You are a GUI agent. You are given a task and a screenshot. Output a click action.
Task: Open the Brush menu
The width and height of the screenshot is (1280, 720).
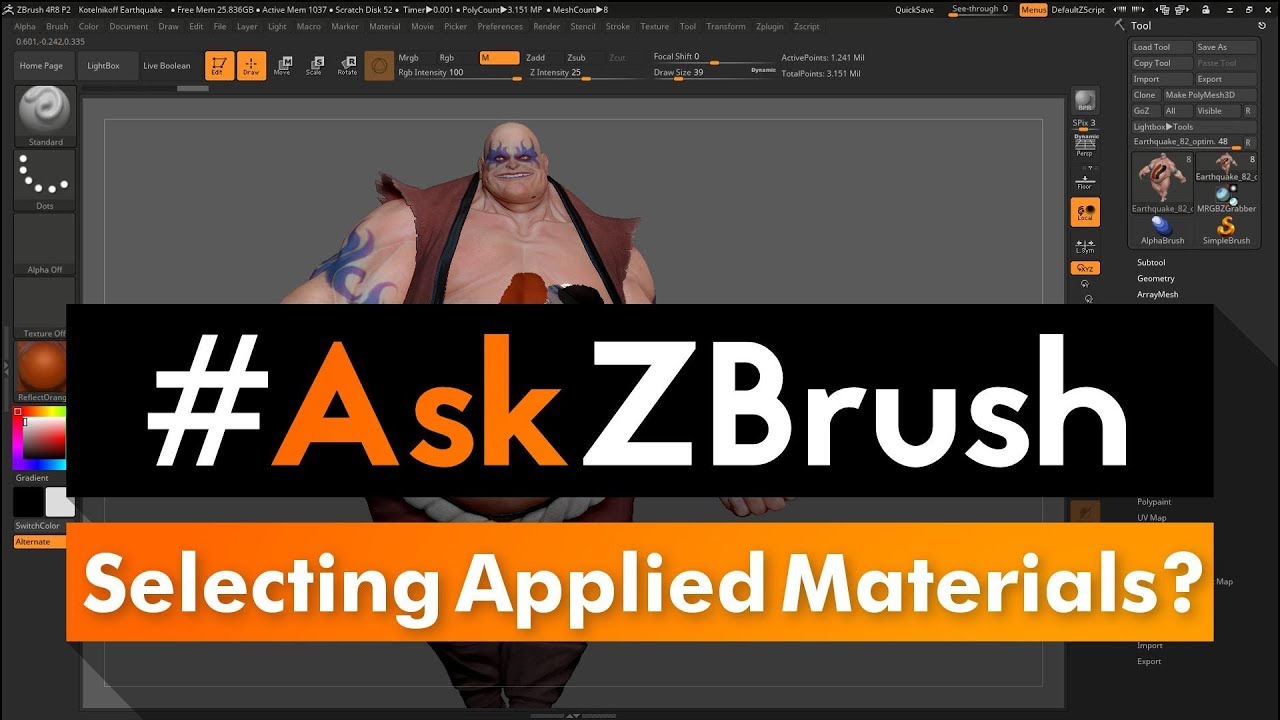point(58,27)
